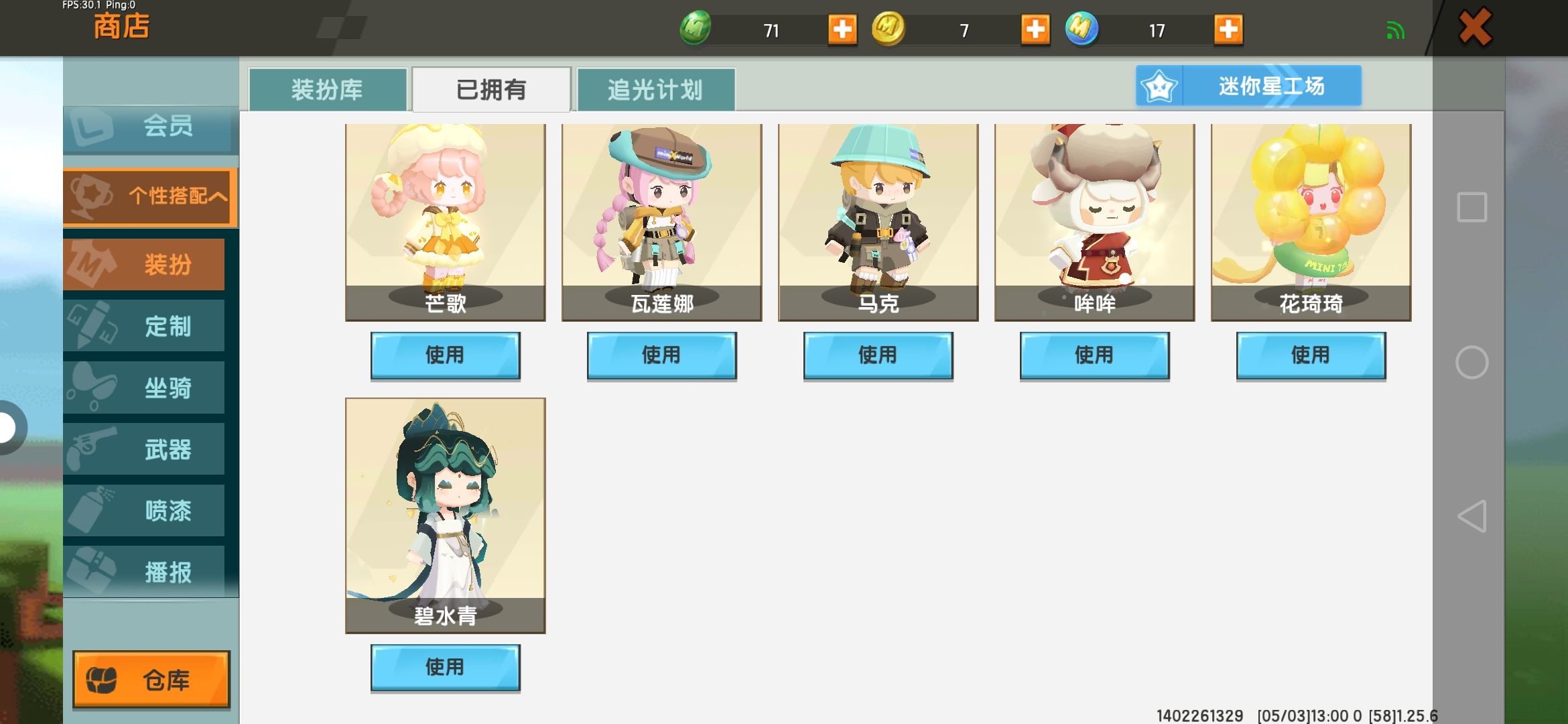
Task: Use the 芒歌 outfit
Action: coord(445,355)
